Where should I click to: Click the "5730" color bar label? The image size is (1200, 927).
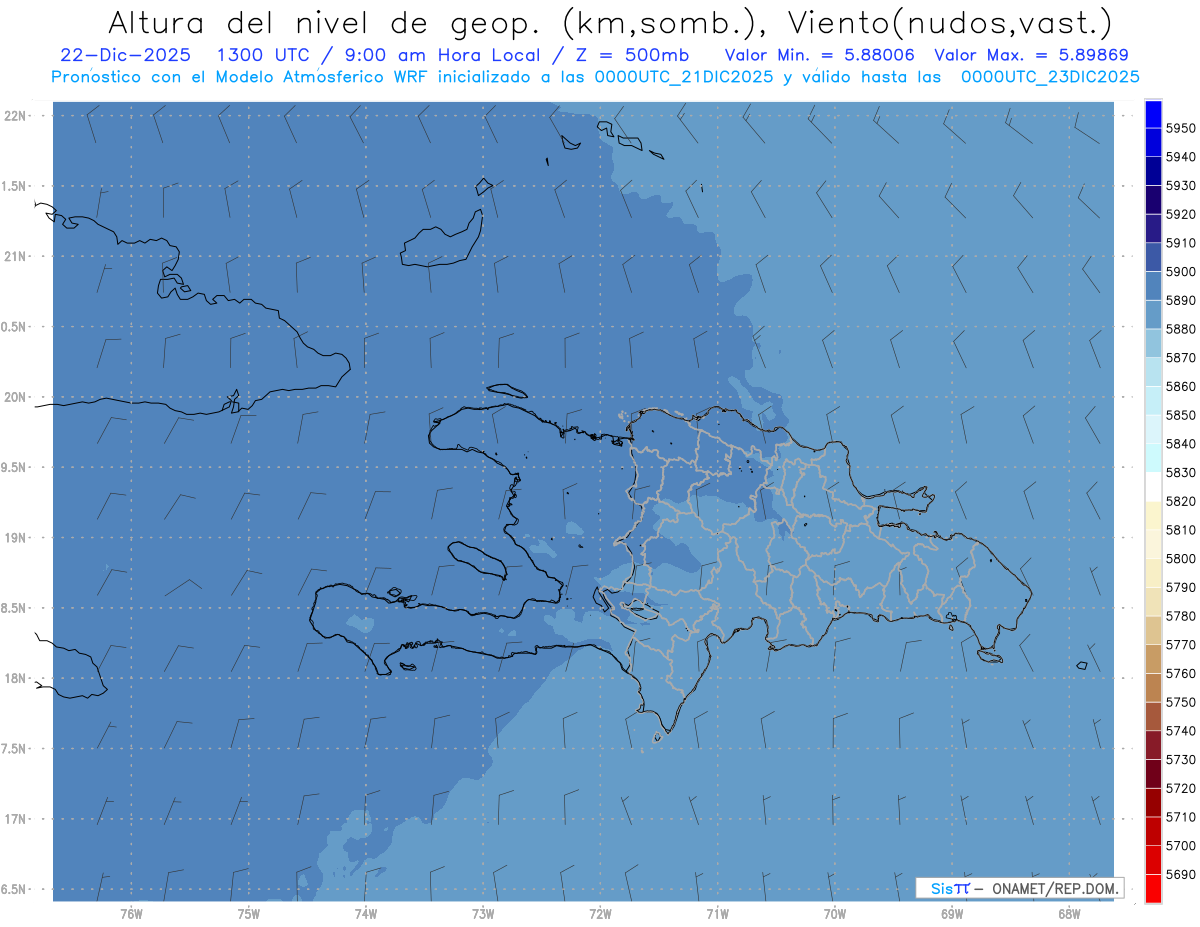click(1180, 759)
